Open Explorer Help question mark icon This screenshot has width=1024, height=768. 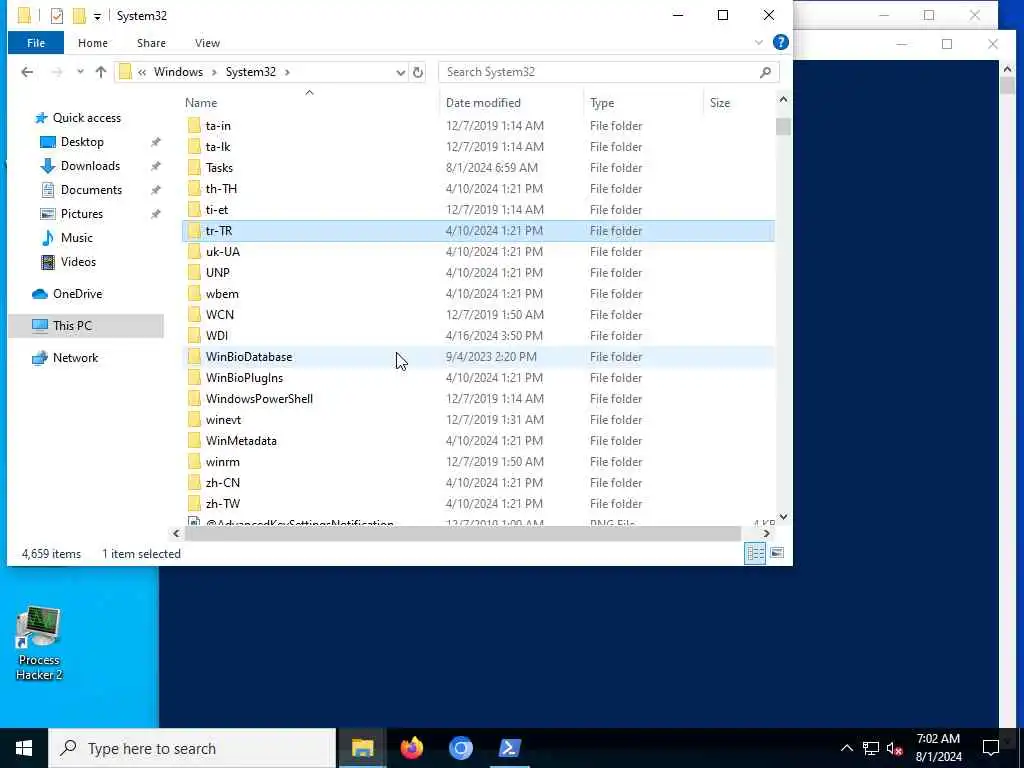point(780,42)
